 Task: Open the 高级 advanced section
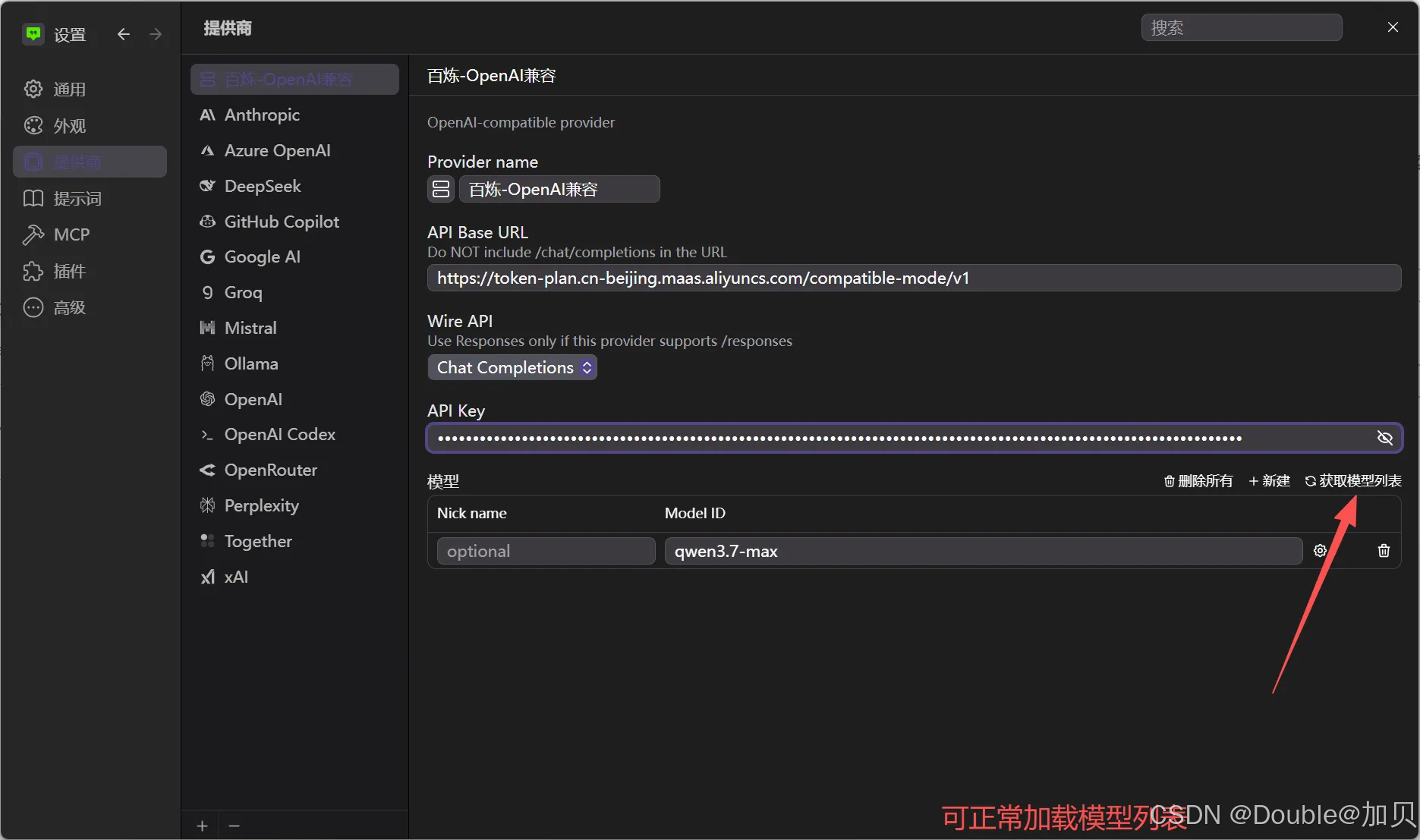90,307
